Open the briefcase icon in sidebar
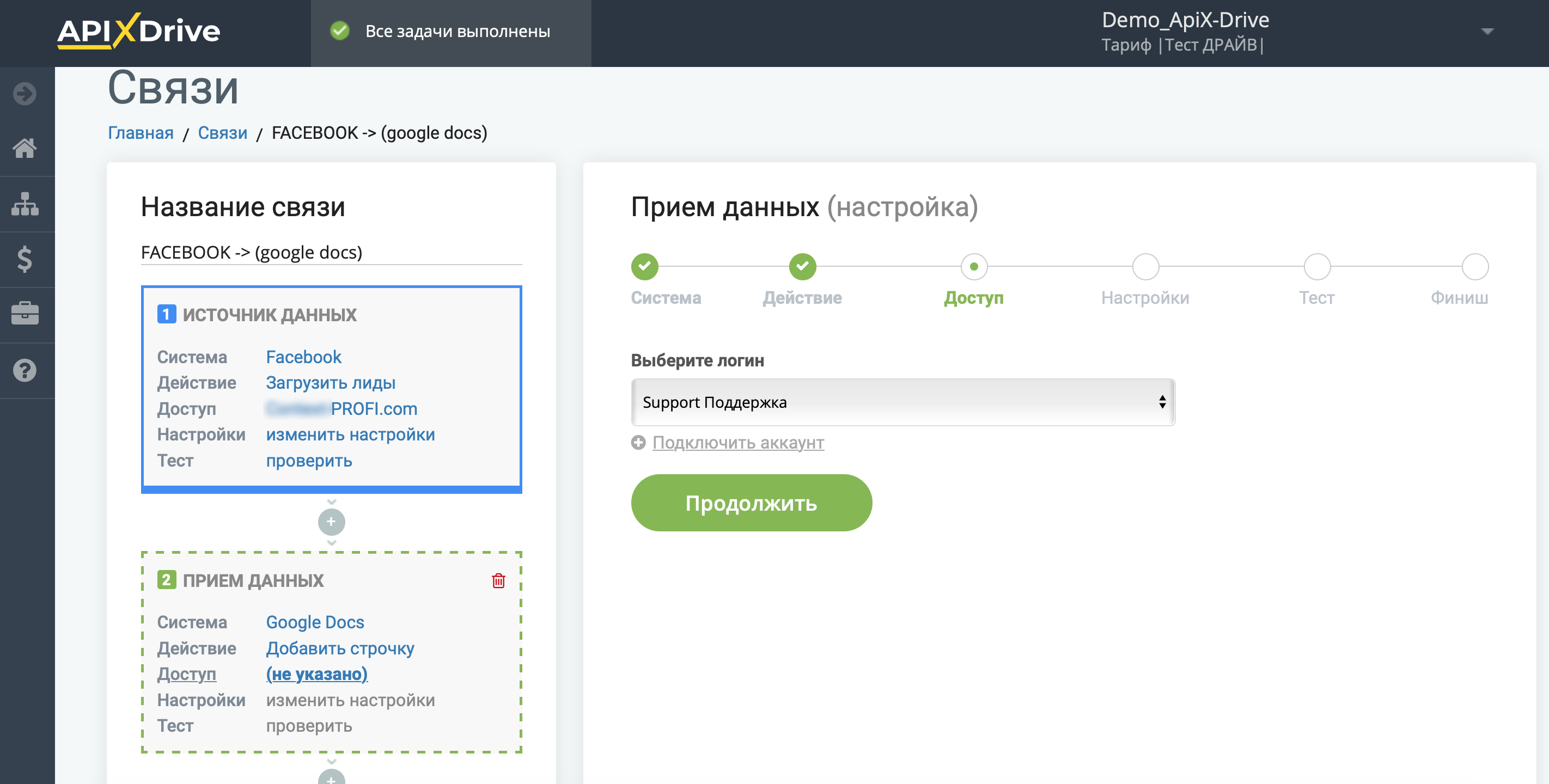This screenshot has height=784, width=1549. coord(25,314)
